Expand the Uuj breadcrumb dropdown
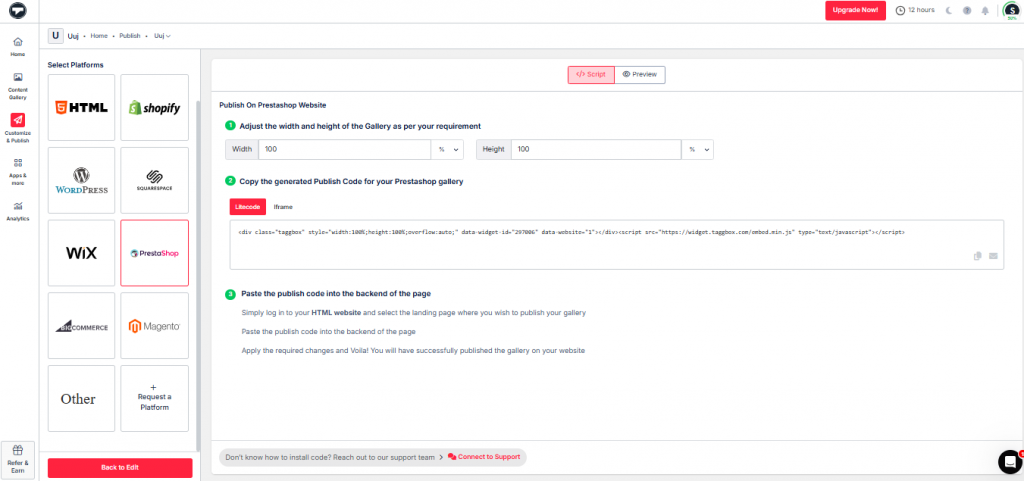The width and height of the screenshot is (1024, 481). tap(163, 36)
